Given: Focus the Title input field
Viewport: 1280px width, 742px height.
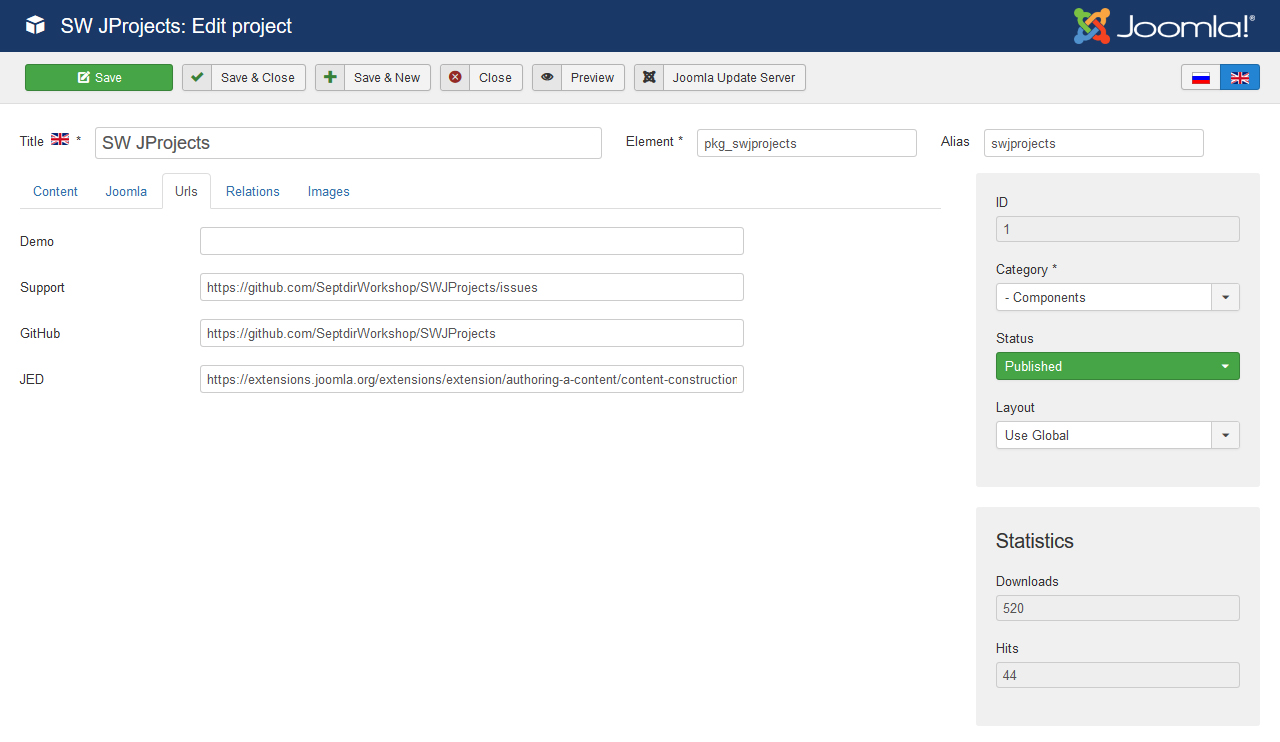Looking at the screenshot, I should 348,143.
